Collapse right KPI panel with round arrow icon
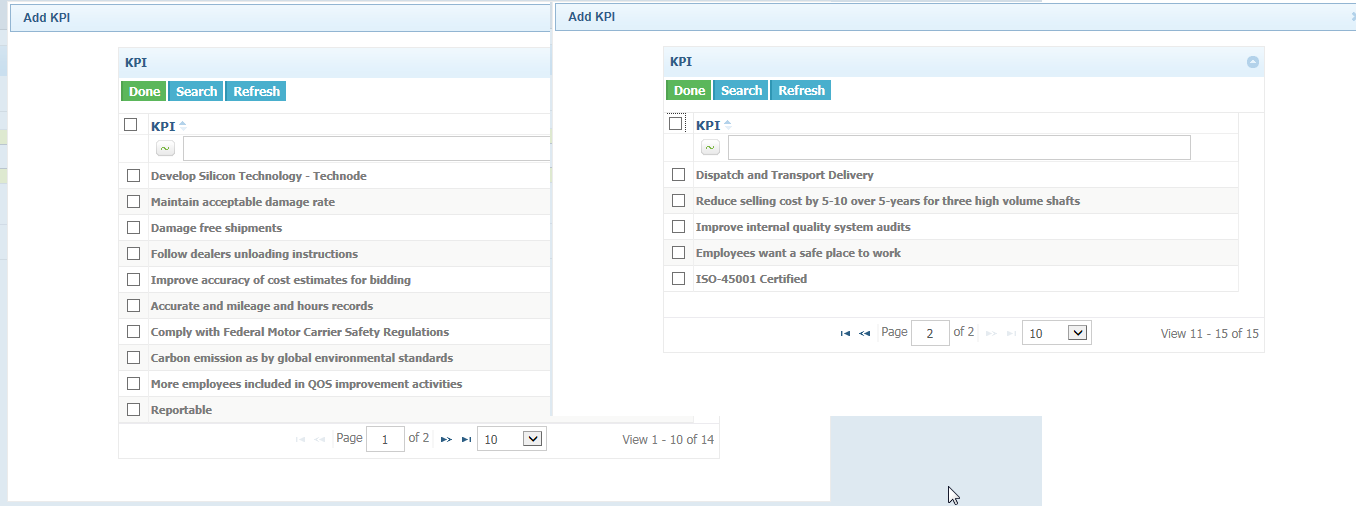The height and width of the screenshot is (521, 1356). click(x=1253, y=62)
